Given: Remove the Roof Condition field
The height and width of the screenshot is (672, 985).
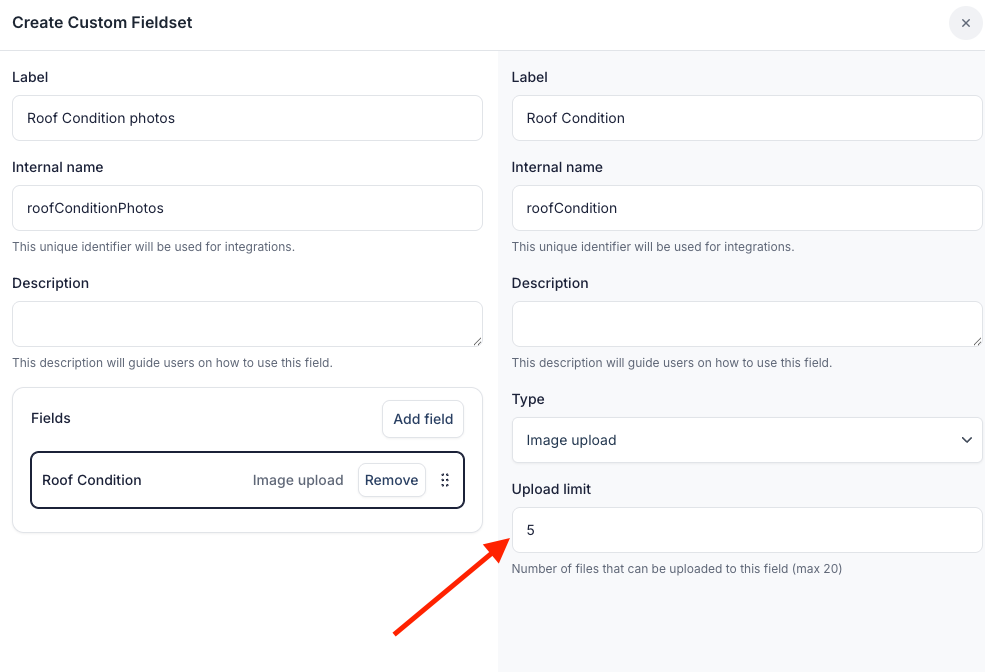Looking at the screenshot, I should coord(391,480).
